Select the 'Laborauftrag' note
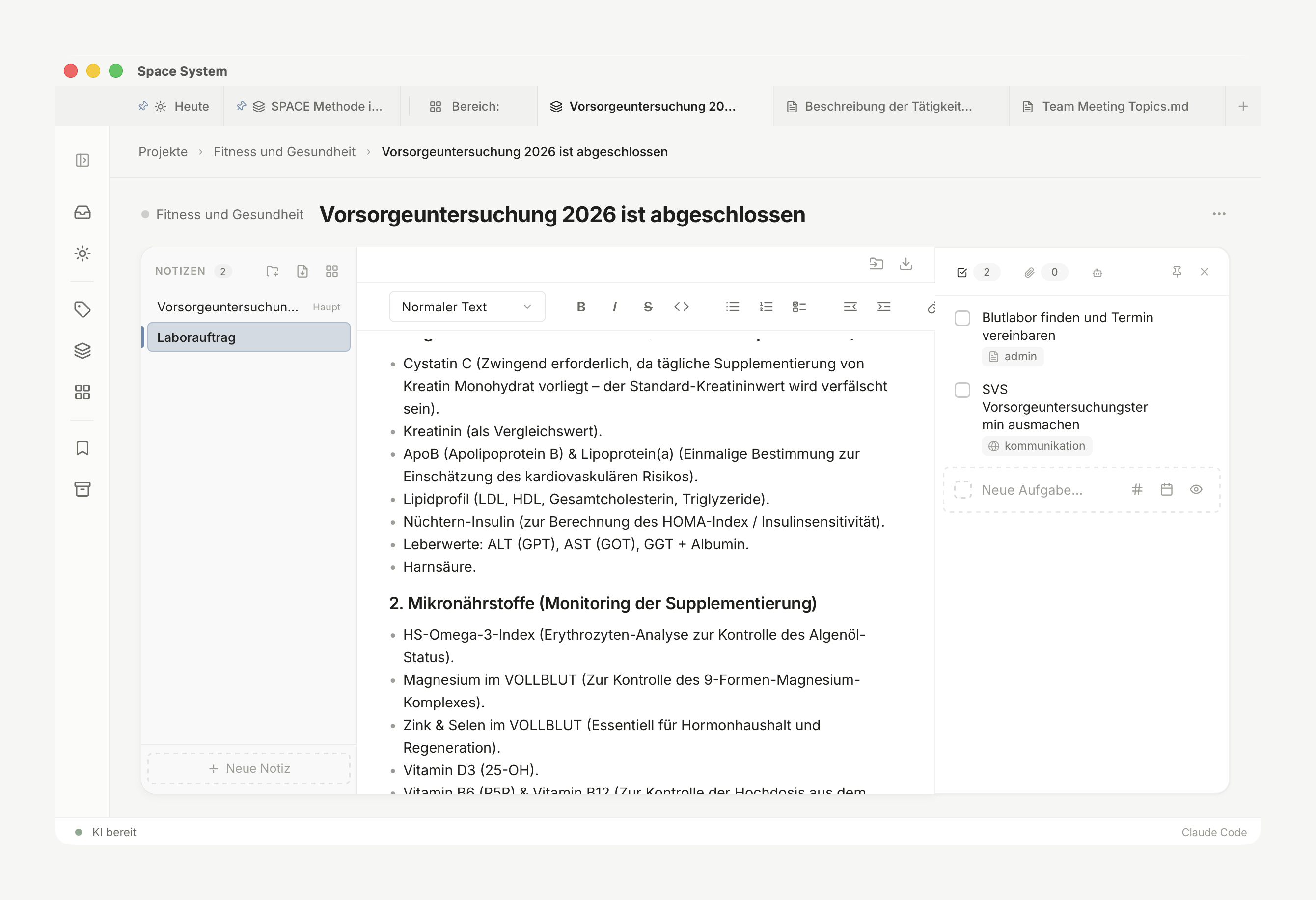The width and height of the screenshot is (1316, 900). [249, 337]
